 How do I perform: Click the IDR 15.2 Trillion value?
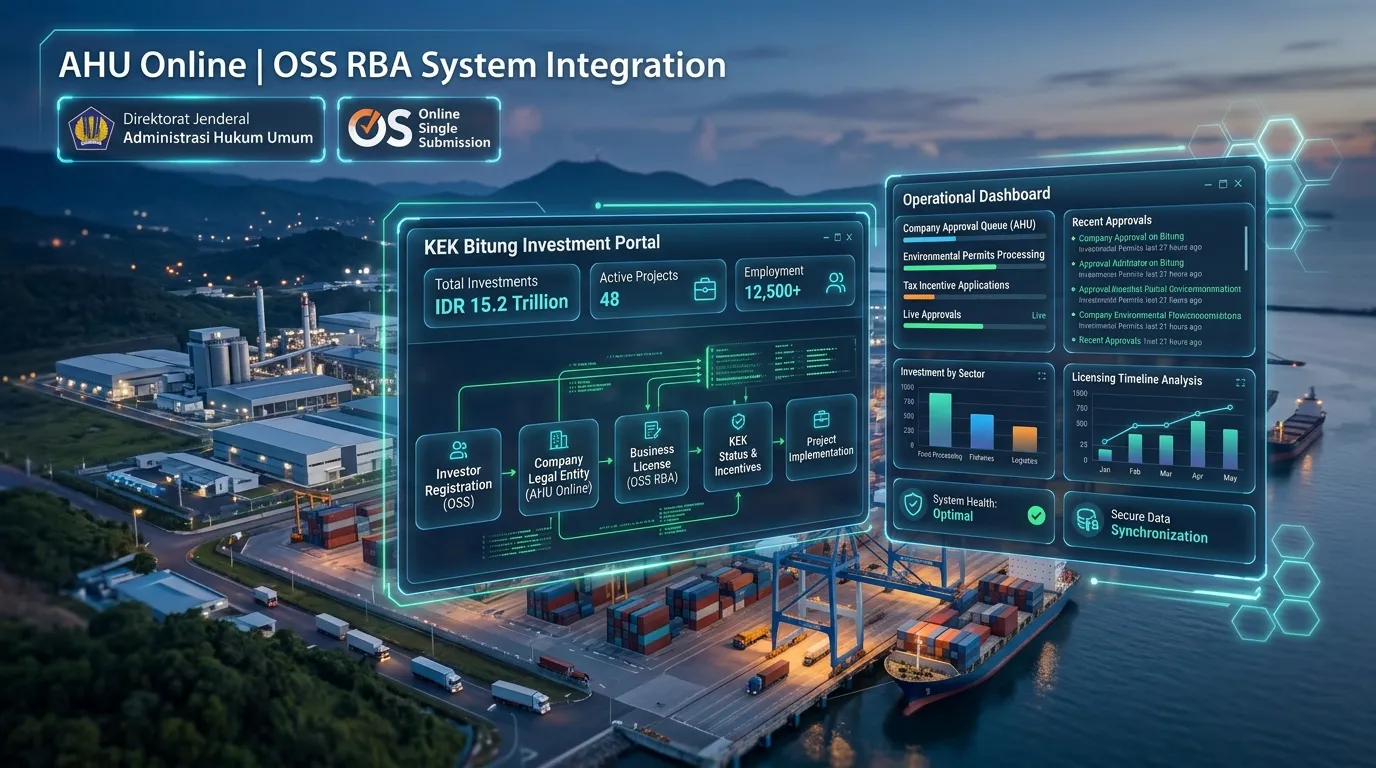[502, 303]
